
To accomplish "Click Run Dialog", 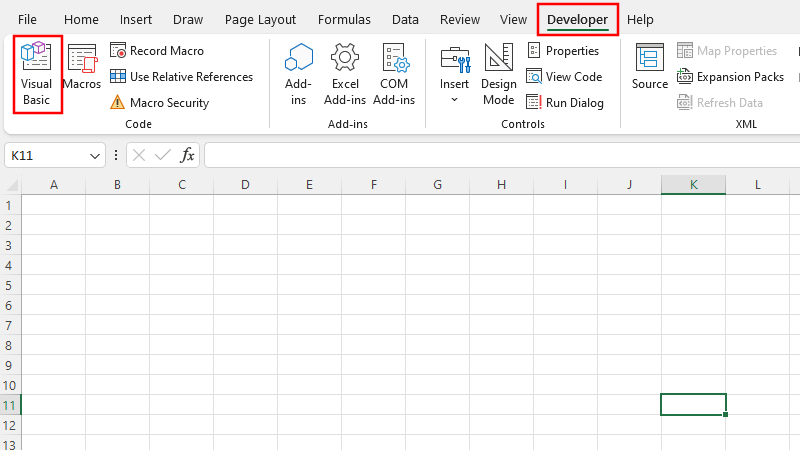I will (565, 103).
